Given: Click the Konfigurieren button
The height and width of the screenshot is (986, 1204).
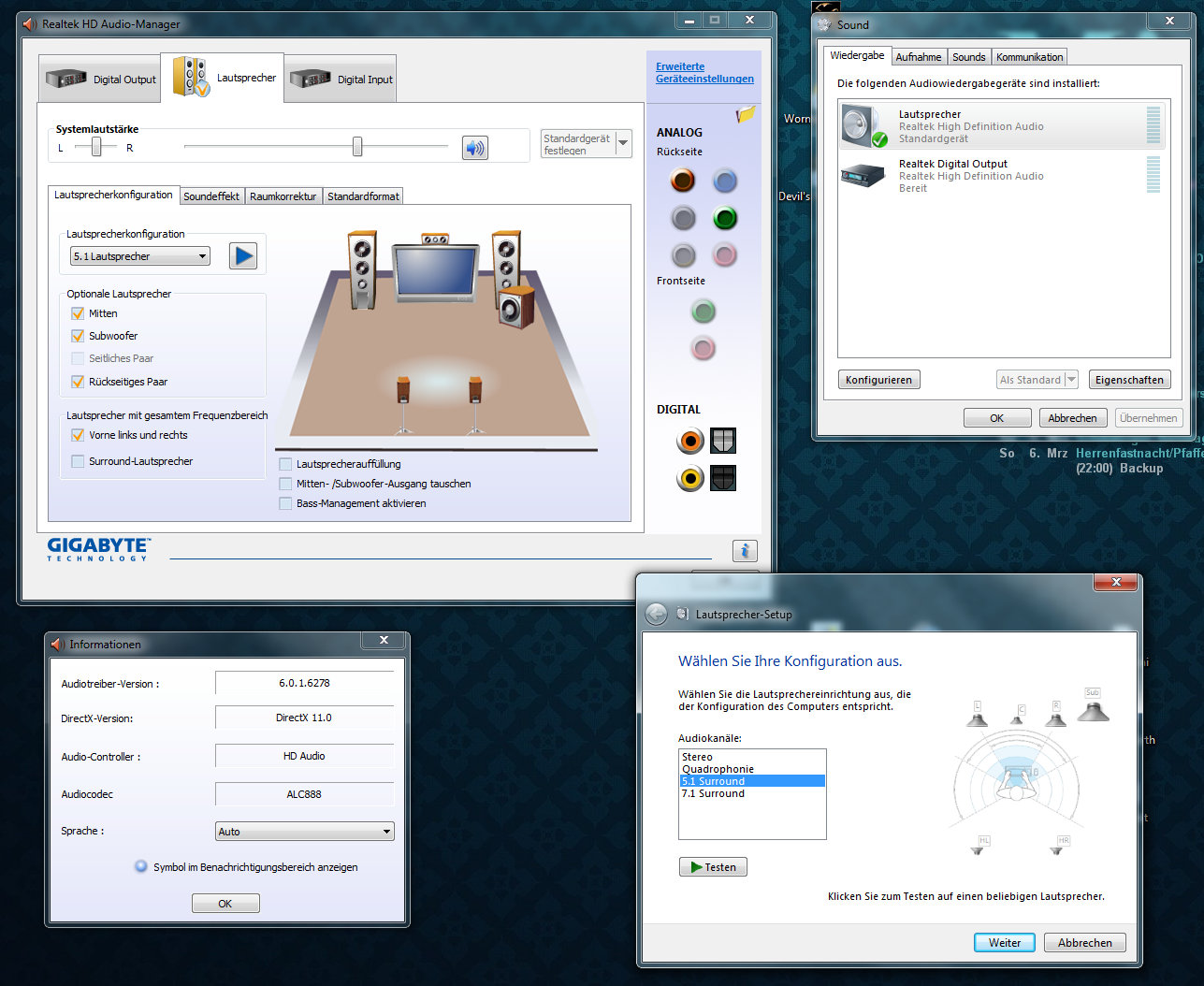Looking at the screenshot, I should pos(878,380).
